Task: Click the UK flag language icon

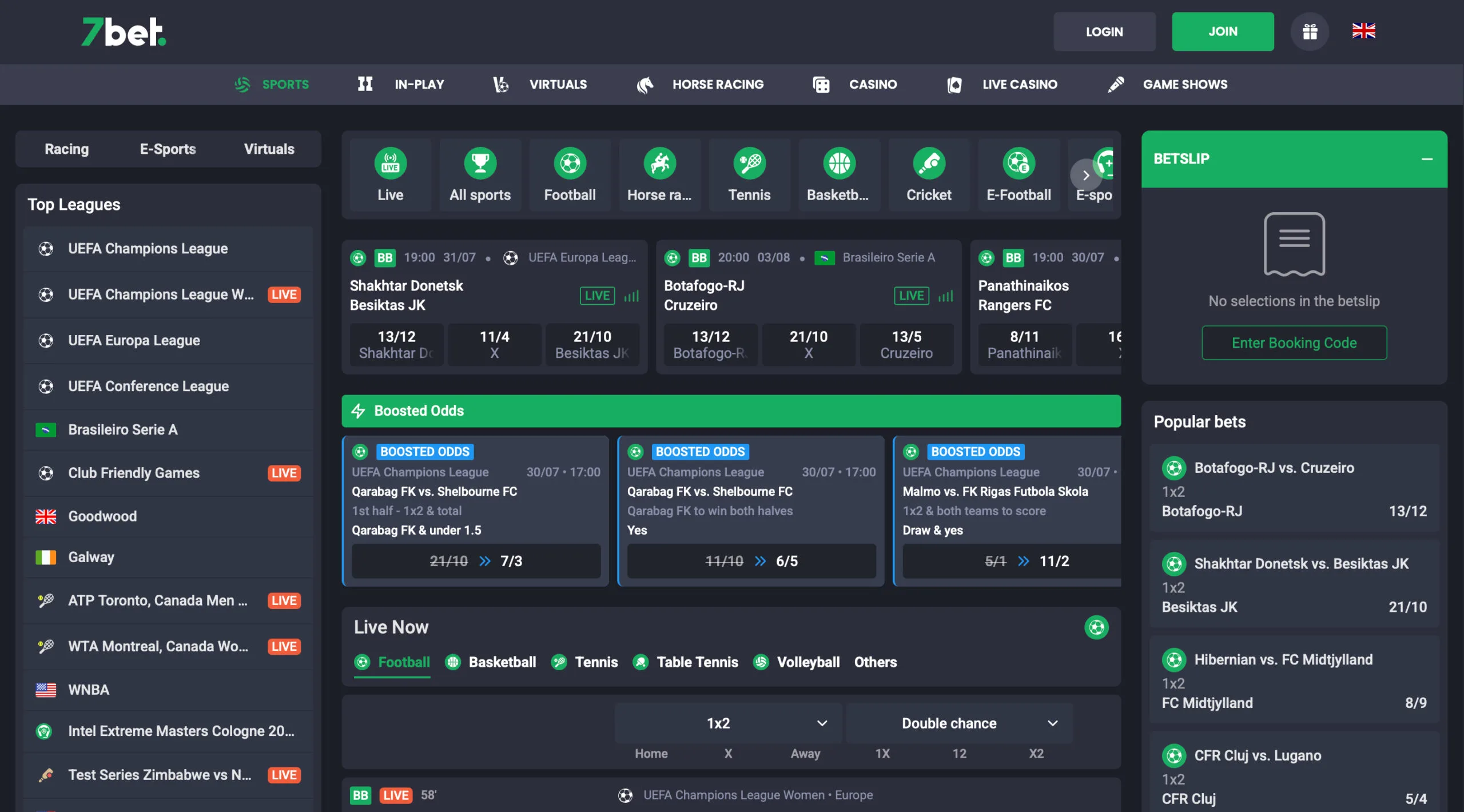Action: [x=1364, y=31]
